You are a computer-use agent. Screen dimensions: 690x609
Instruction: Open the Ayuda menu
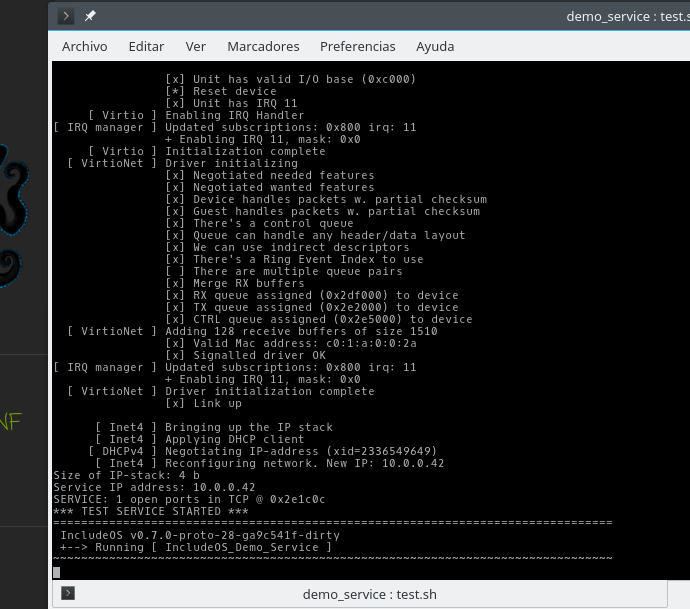coord(435,46)
